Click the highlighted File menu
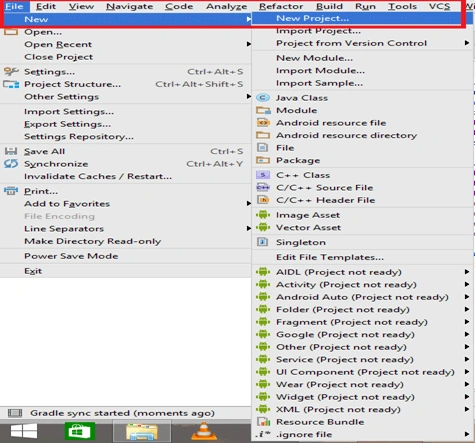This screenshot has height=443, width=475. click(15, 6)
